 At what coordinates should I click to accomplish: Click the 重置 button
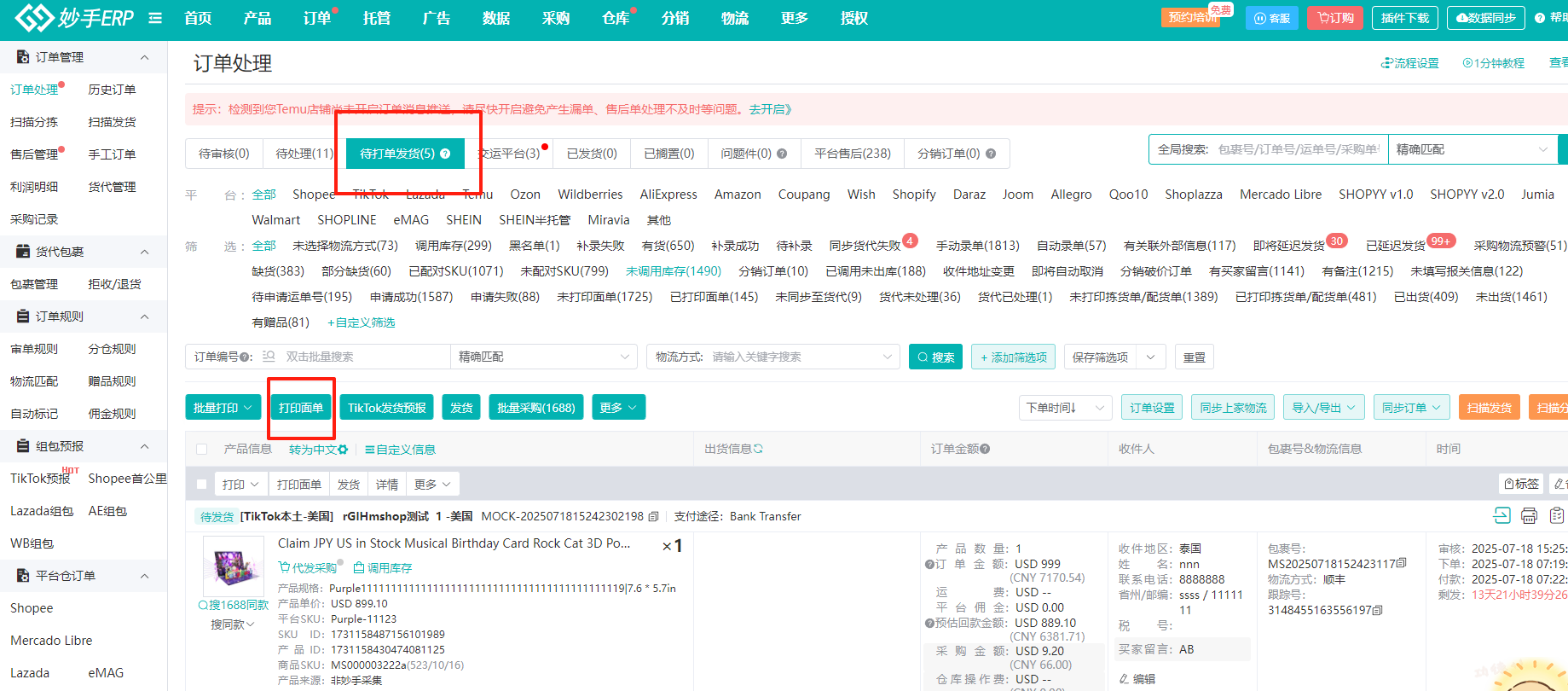coord(1194,357)
